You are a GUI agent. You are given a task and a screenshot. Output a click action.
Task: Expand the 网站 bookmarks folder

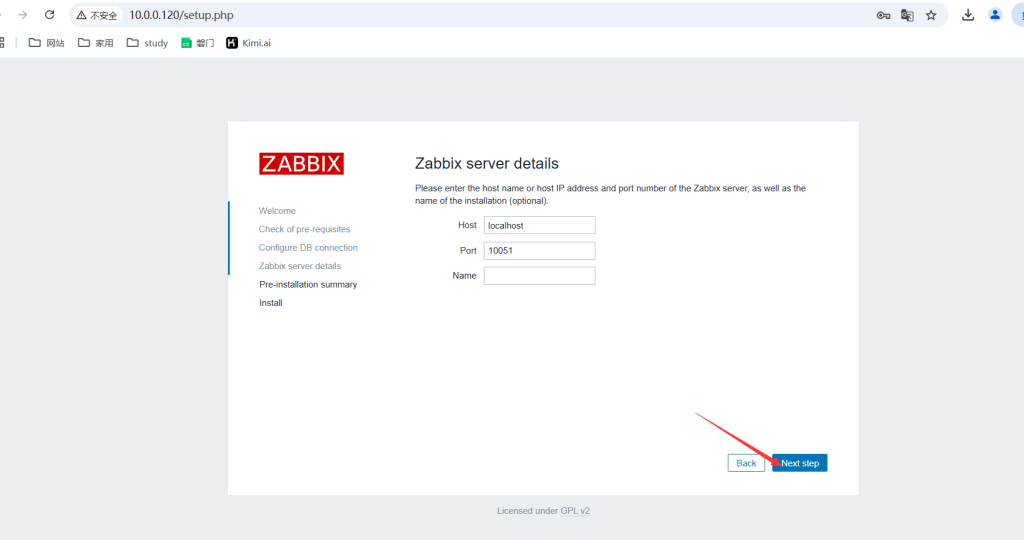coord(47,43)
